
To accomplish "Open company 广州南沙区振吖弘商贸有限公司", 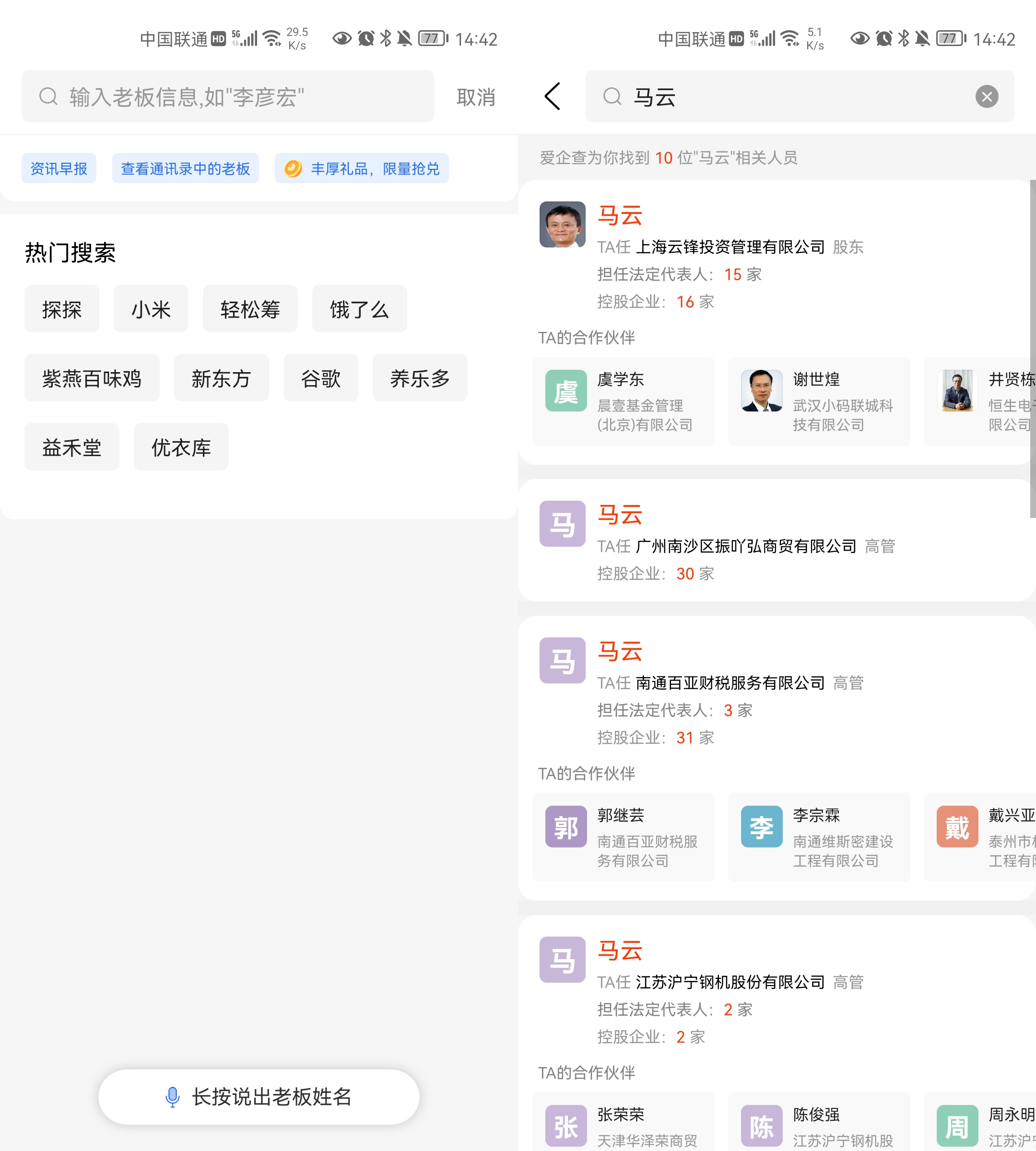I will pyautogui.click(x=746, y=546).
